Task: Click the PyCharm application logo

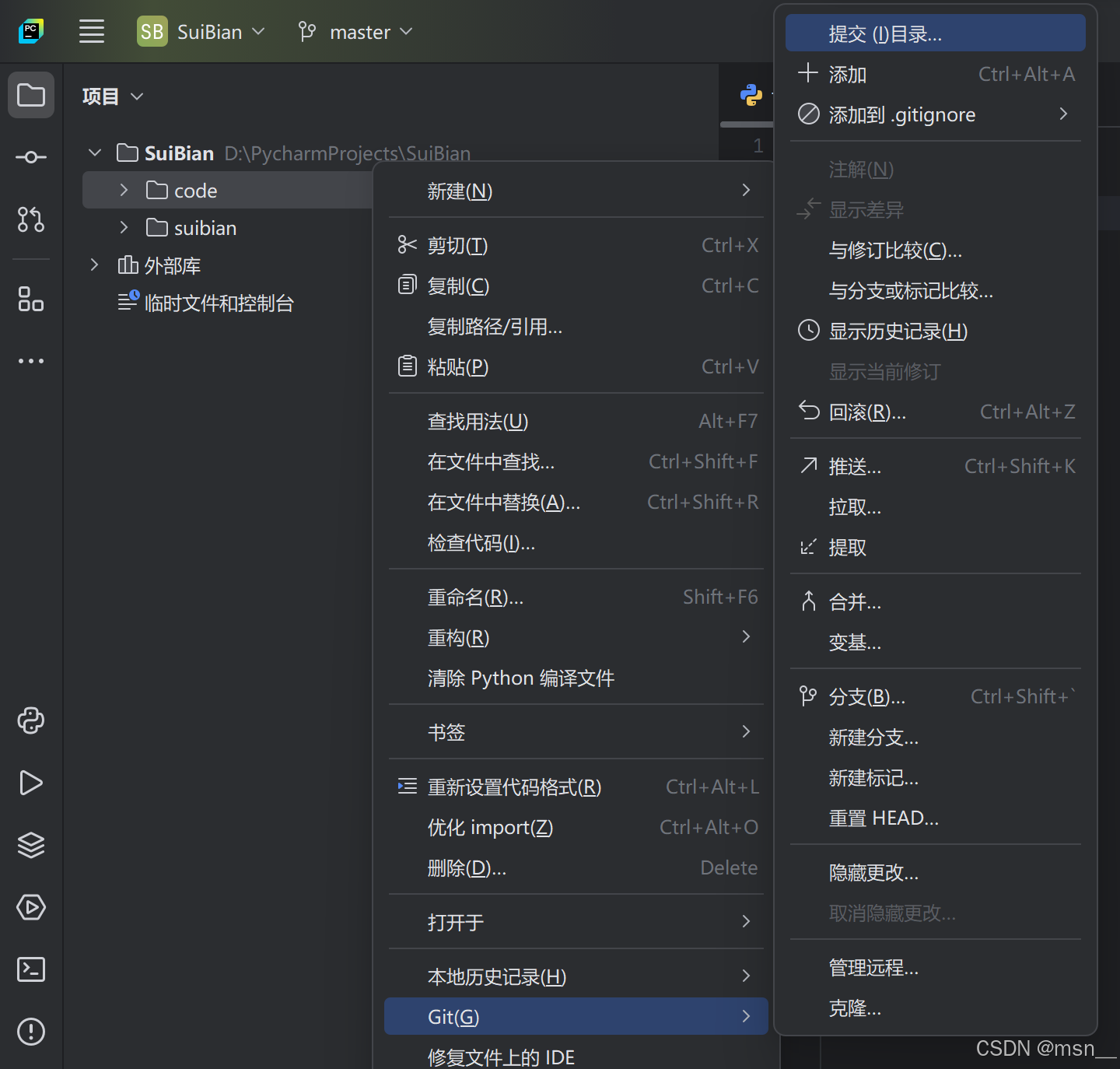Action: pos(30,31)
